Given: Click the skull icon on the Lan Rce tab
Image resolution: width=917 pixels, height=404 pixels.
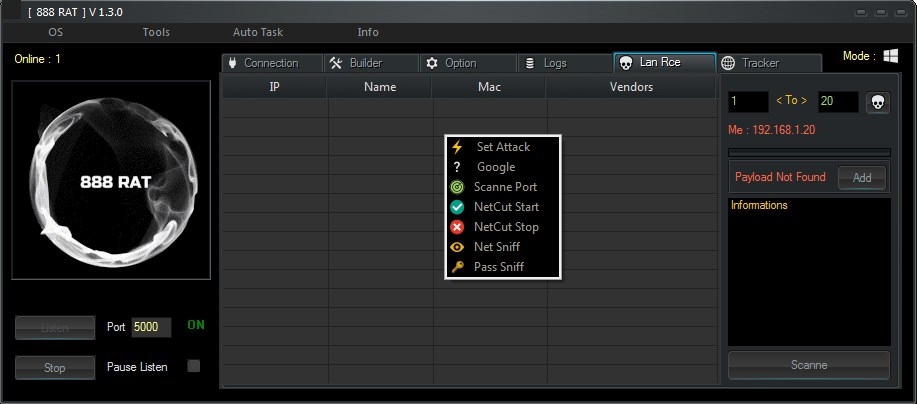Looking at the screenshot, I should 626,63.
